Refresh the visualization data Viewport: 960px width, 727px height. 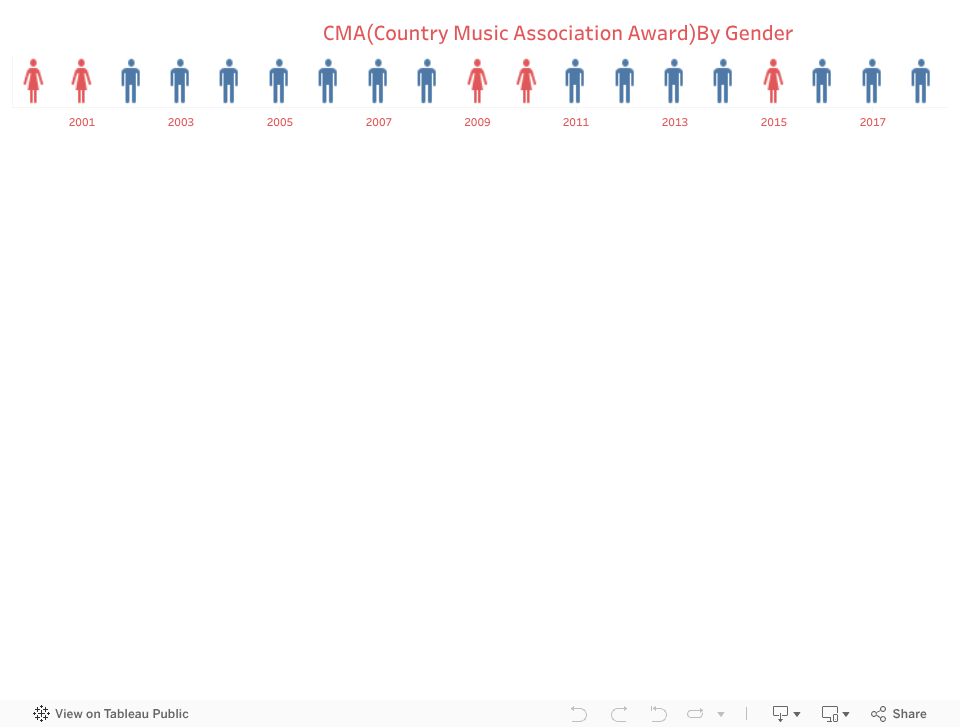coord(696,714)
